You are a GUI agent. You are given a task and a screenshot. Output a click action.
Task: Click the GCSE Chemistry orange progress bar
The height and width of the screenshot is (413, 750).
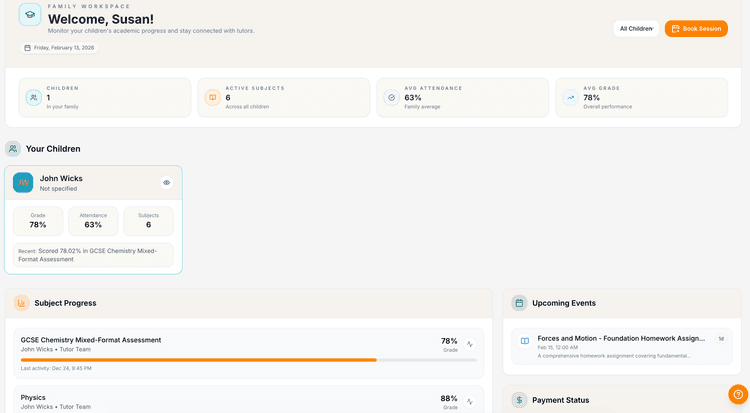(x=199, y=360)
